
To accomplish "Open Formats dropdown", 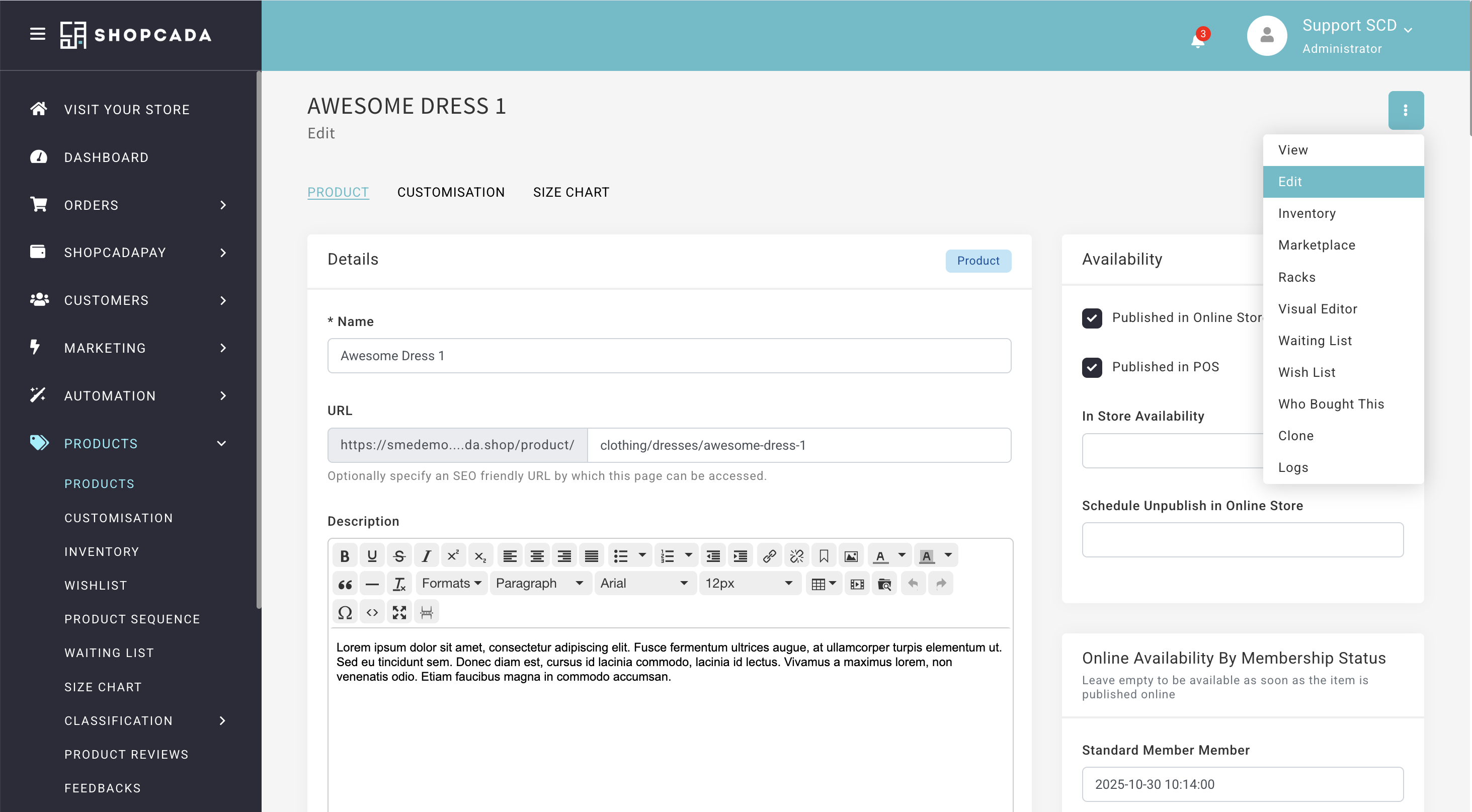I will 451,584.
